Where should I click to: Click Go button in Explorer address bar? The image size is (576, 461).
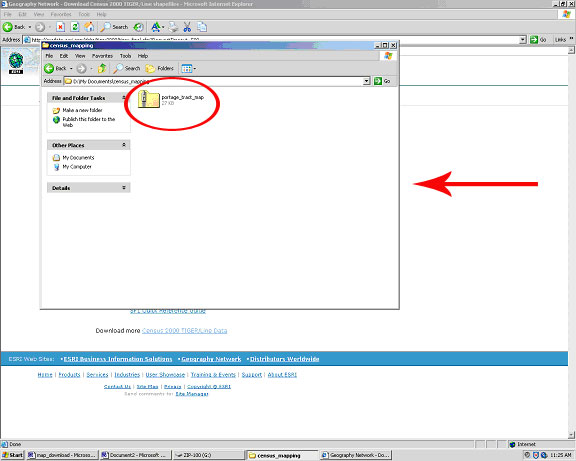382,81
